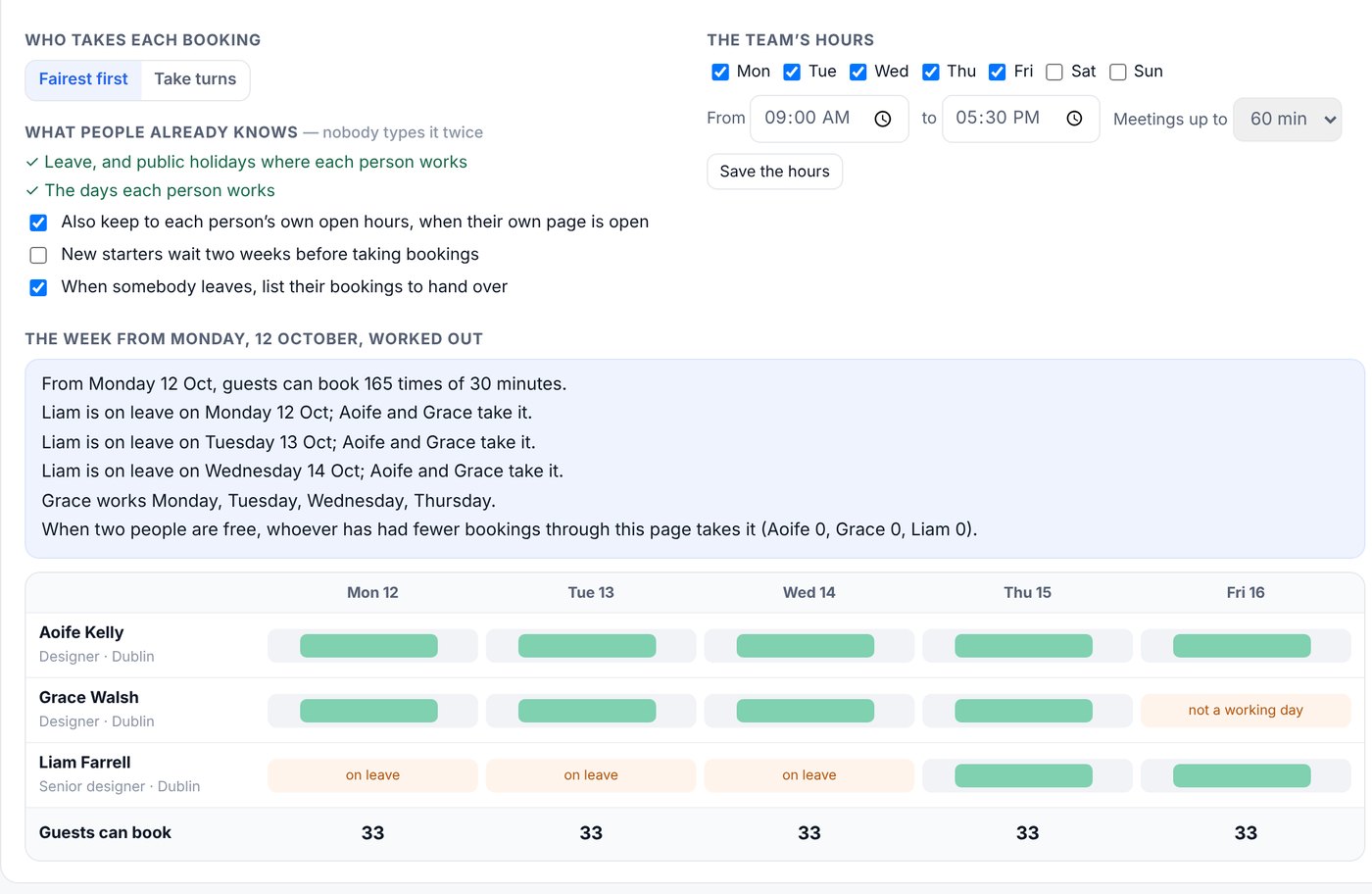Select the Fairest first option
The height and width of the screenshot is (894, 1372).
(x=83, y=79)
